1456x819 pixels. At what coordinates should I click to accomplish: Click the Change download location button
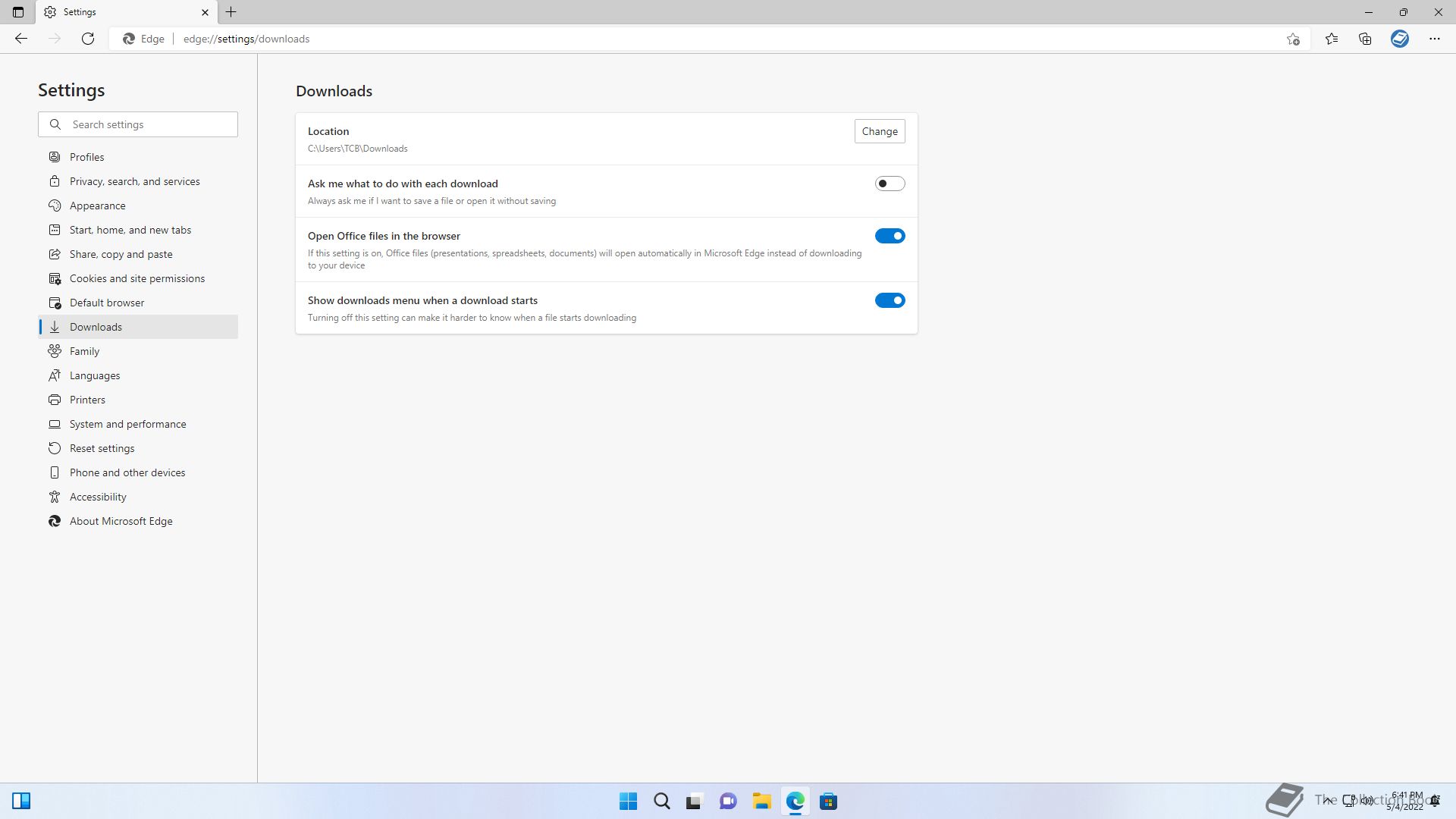pos(880,131)
